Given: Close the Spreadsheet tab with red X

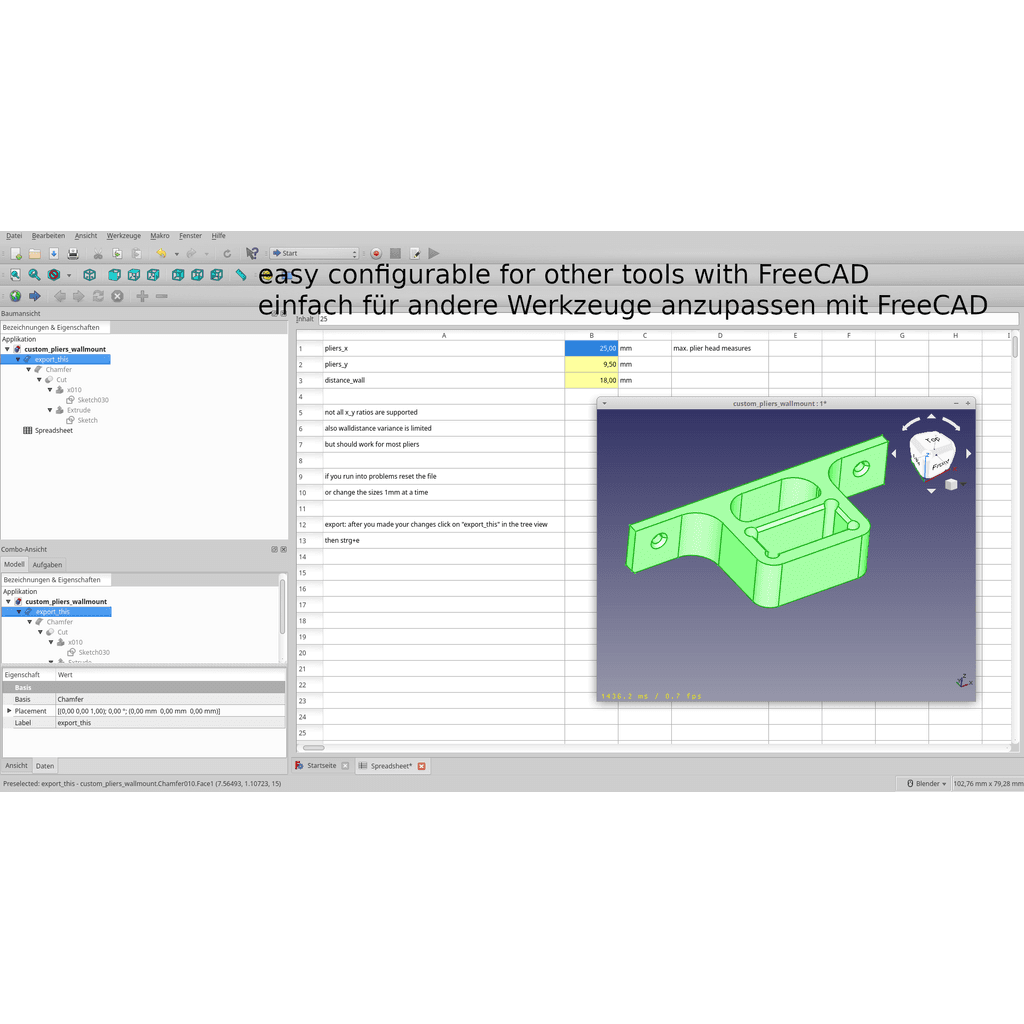Looking at the screenshot, I should point(422,766).
